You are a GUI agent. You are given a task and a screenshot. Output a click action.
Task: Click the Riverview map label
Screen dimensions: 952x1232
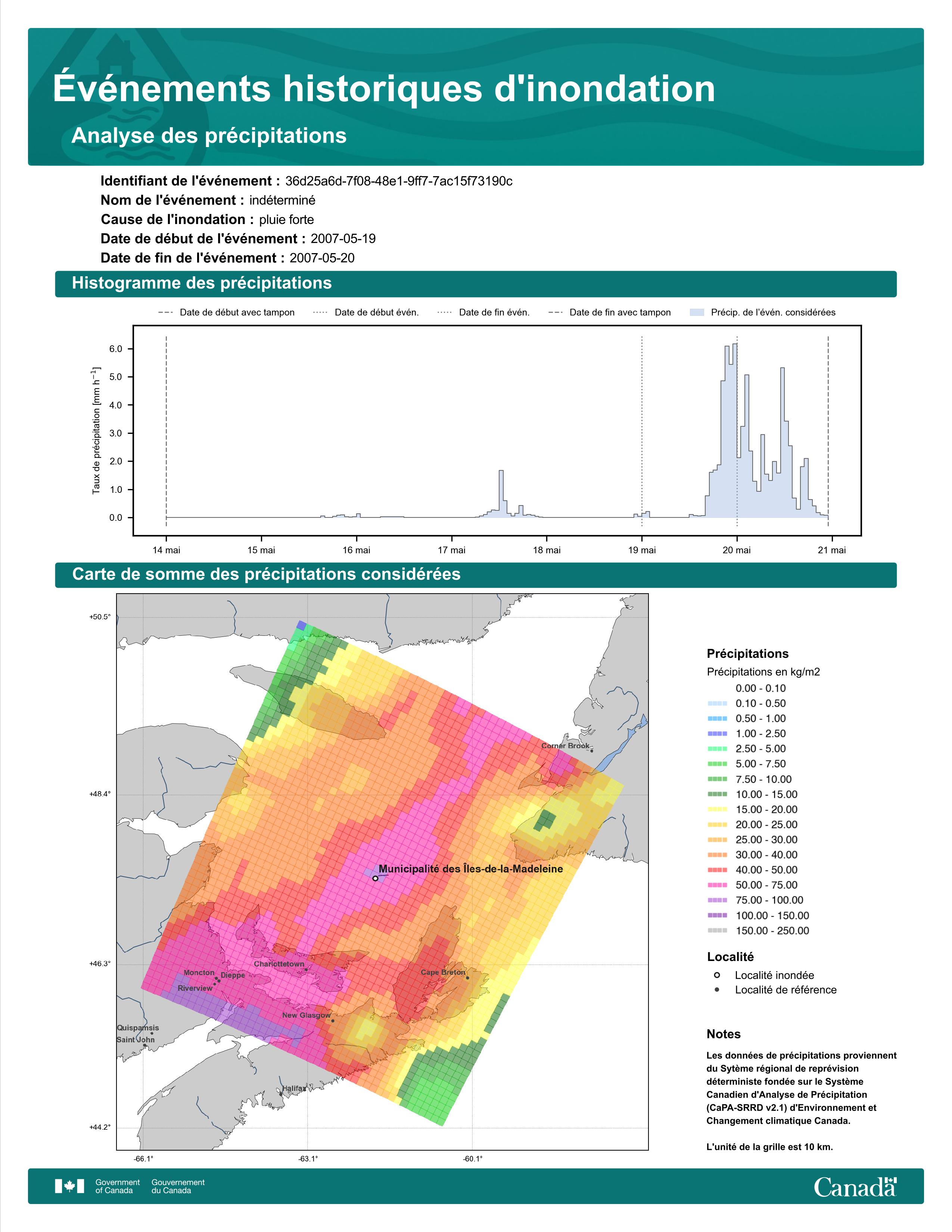195,988
